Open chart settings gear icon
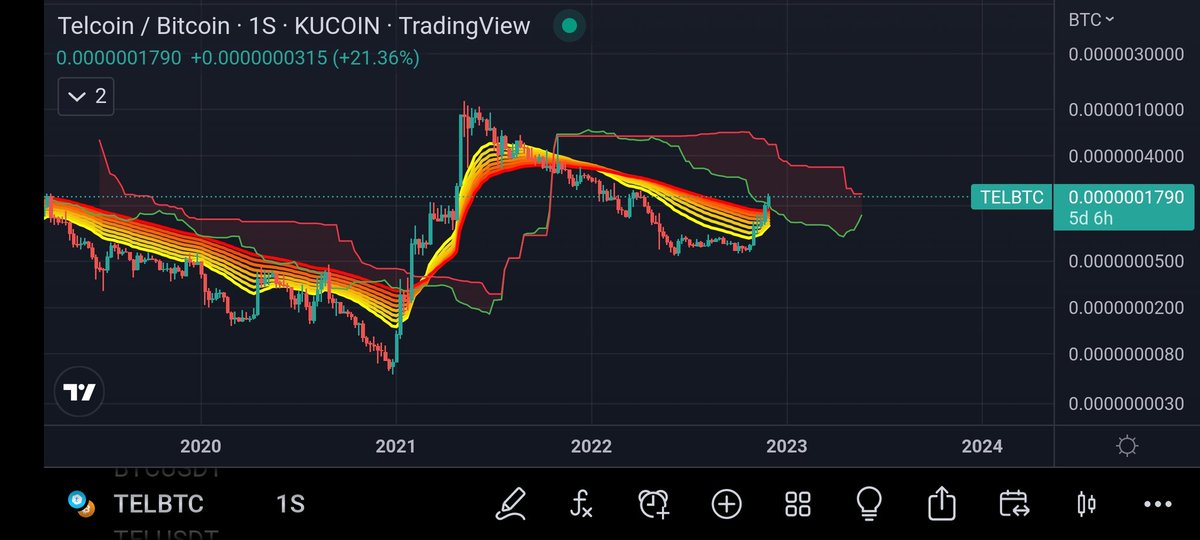 [x=1127, y=446]
